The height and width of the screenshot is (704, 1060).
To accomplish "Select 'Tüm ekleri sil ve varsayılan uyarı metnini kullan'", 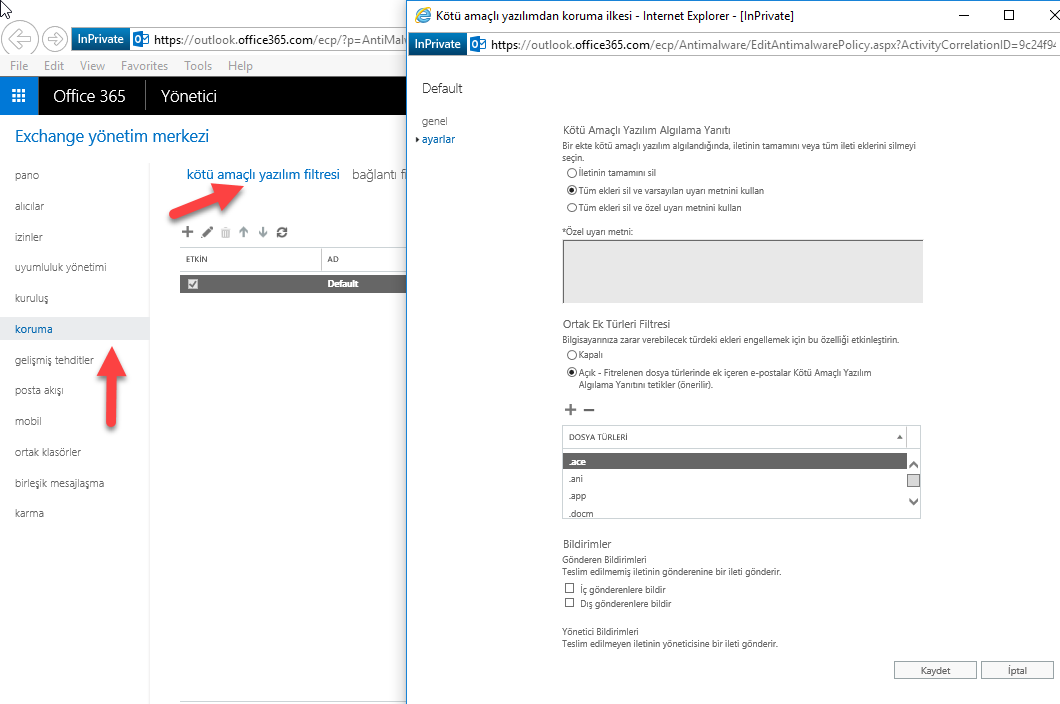I will tap(572, 191).
